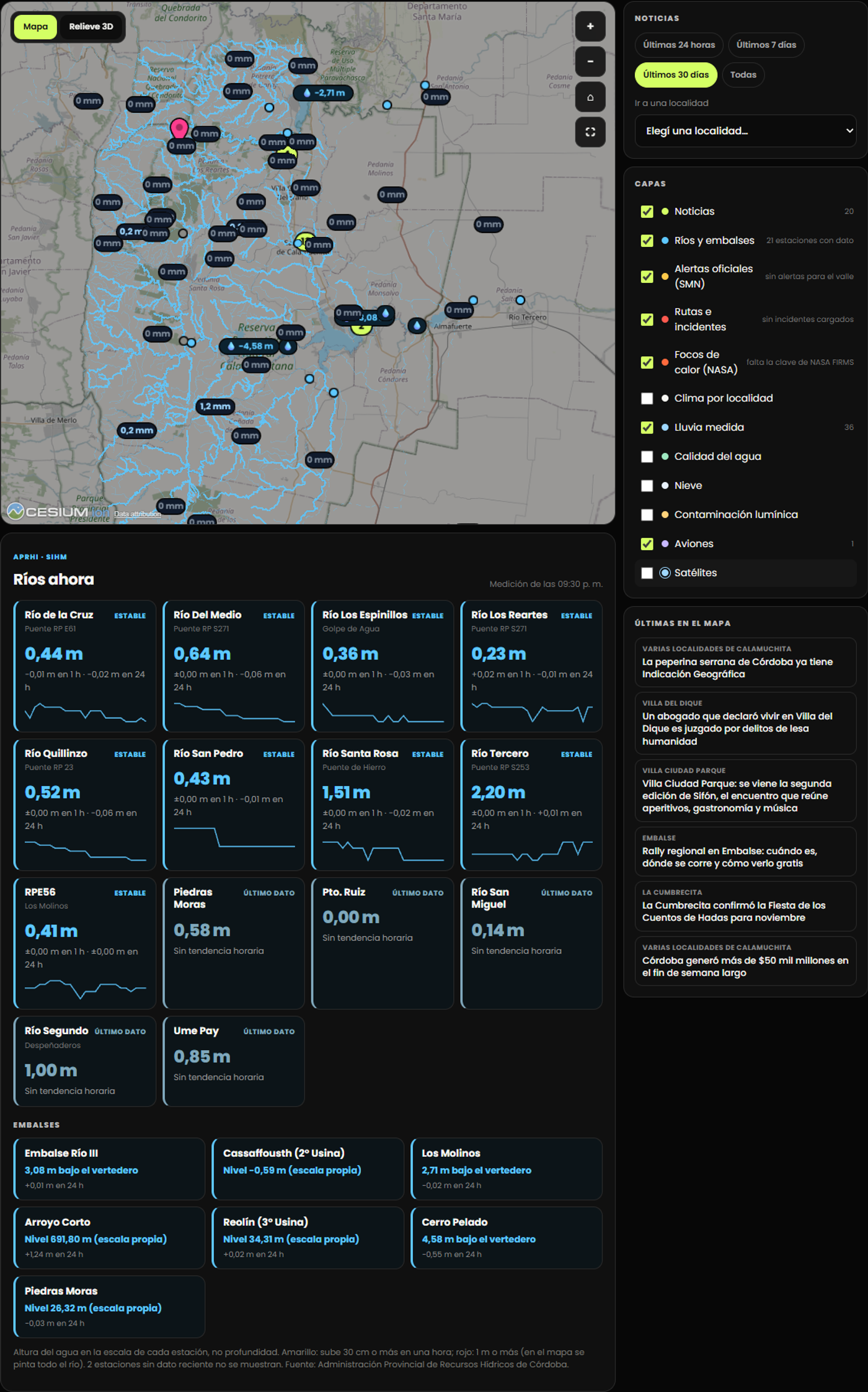
Task: Open Arroyo Corto reservoir card
Action: pos(109,1238)
